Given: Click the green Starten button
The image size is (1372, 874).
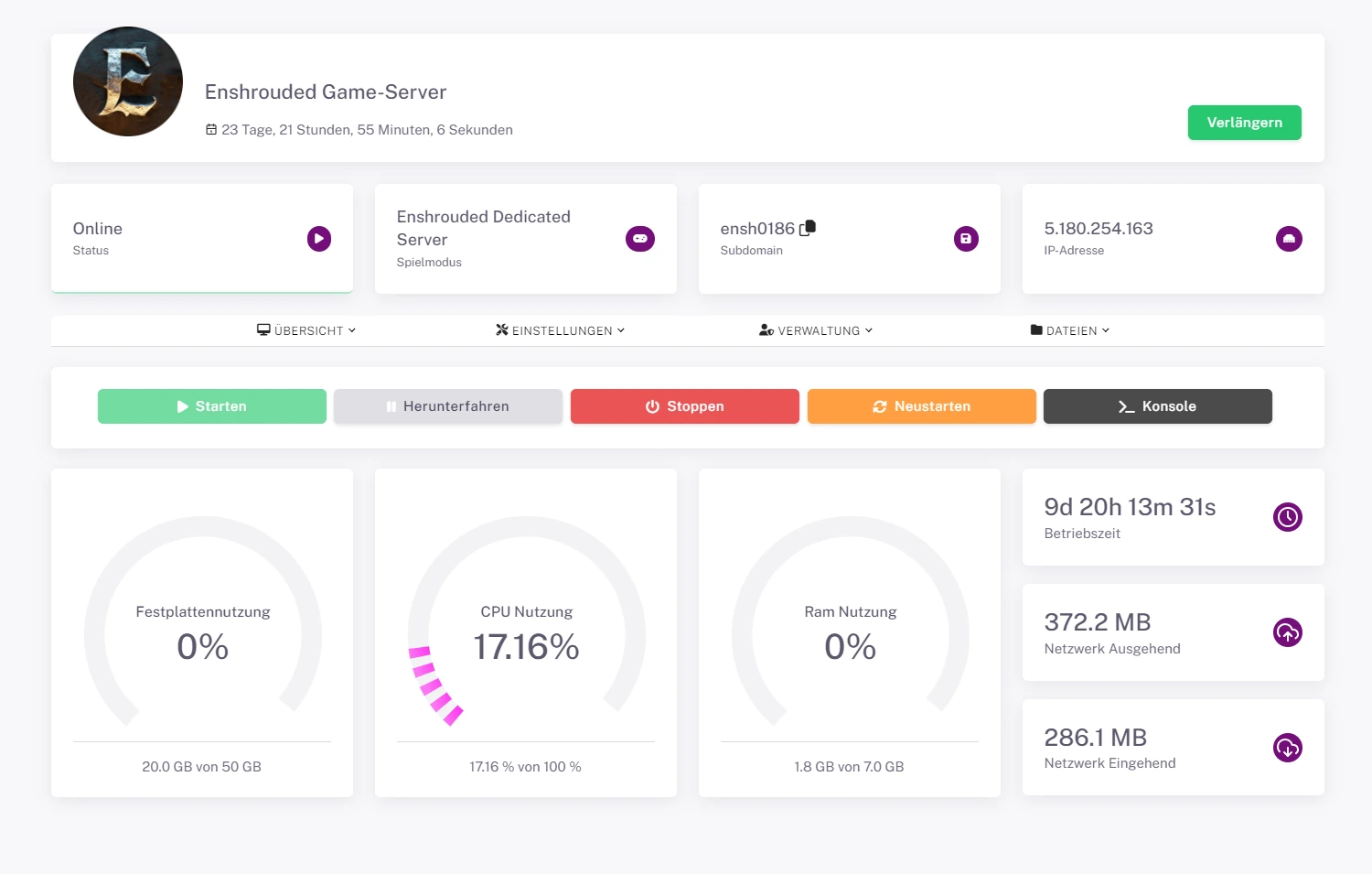Looking at the screenshot, I should 212,406.
